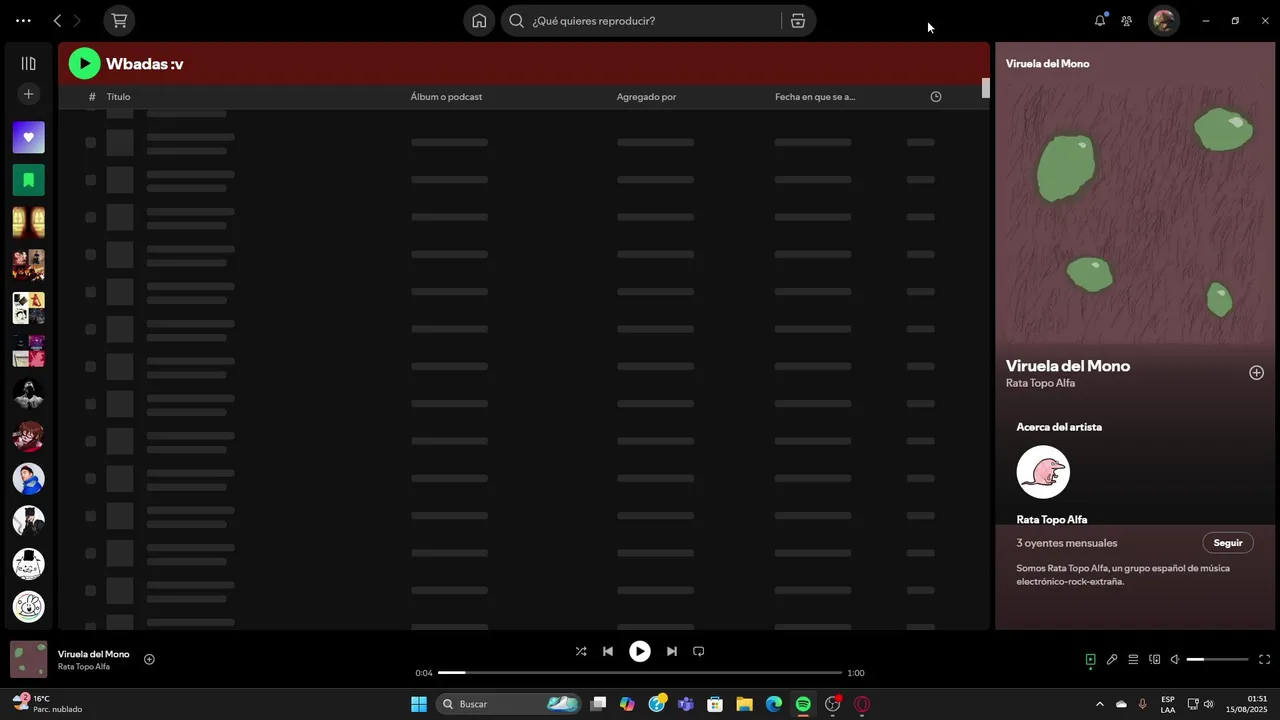1280x720 pixels.
Task: Open Microsoft Store from taskbar
Action: [x=715, y=704]
